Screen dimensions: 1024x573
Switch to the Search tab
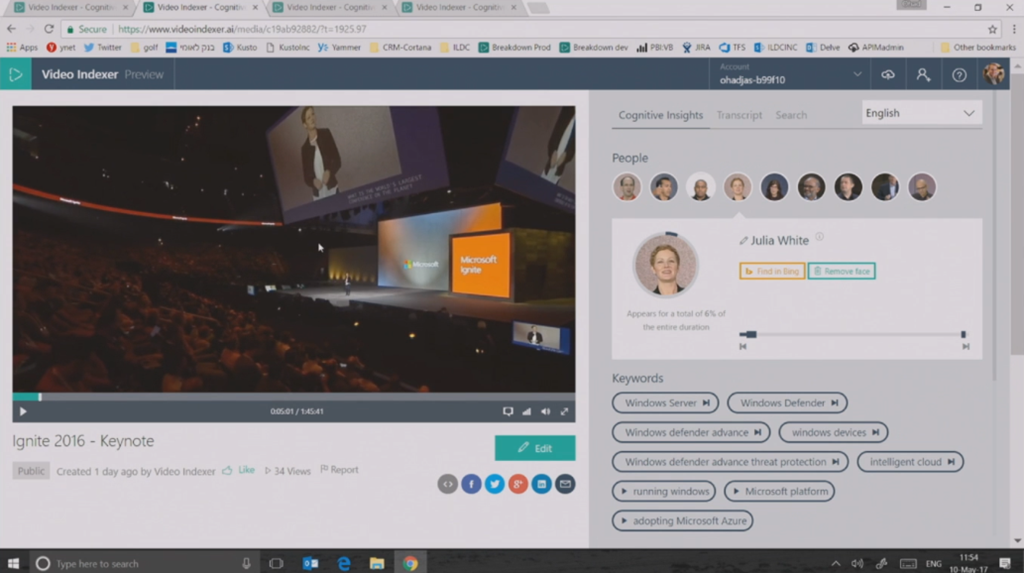click(791, 115)
